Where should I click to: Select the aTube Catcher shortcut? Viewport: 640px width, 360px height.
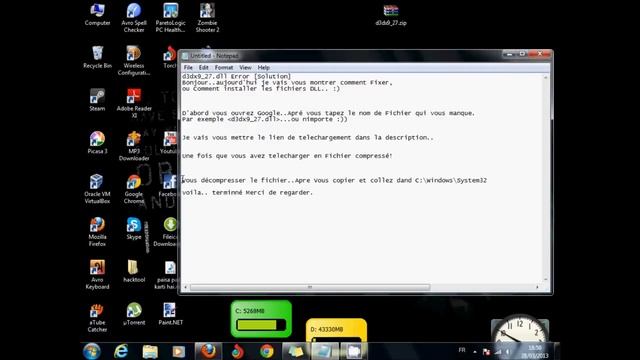[97, 318]
